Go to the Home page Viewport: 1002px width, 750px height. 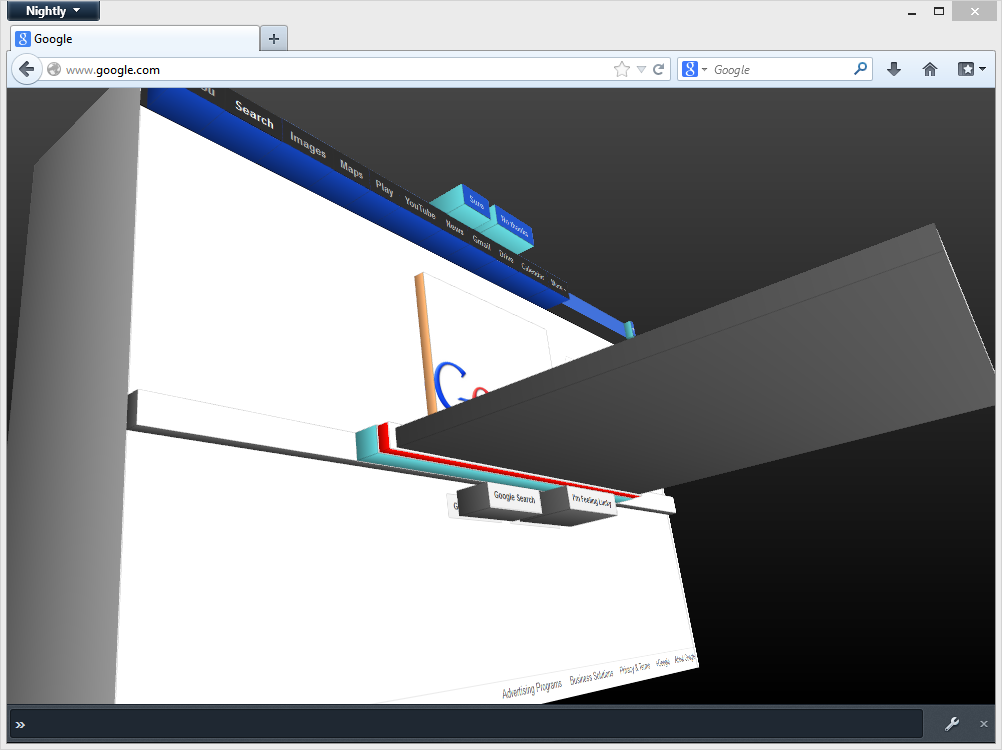[930, 69]
